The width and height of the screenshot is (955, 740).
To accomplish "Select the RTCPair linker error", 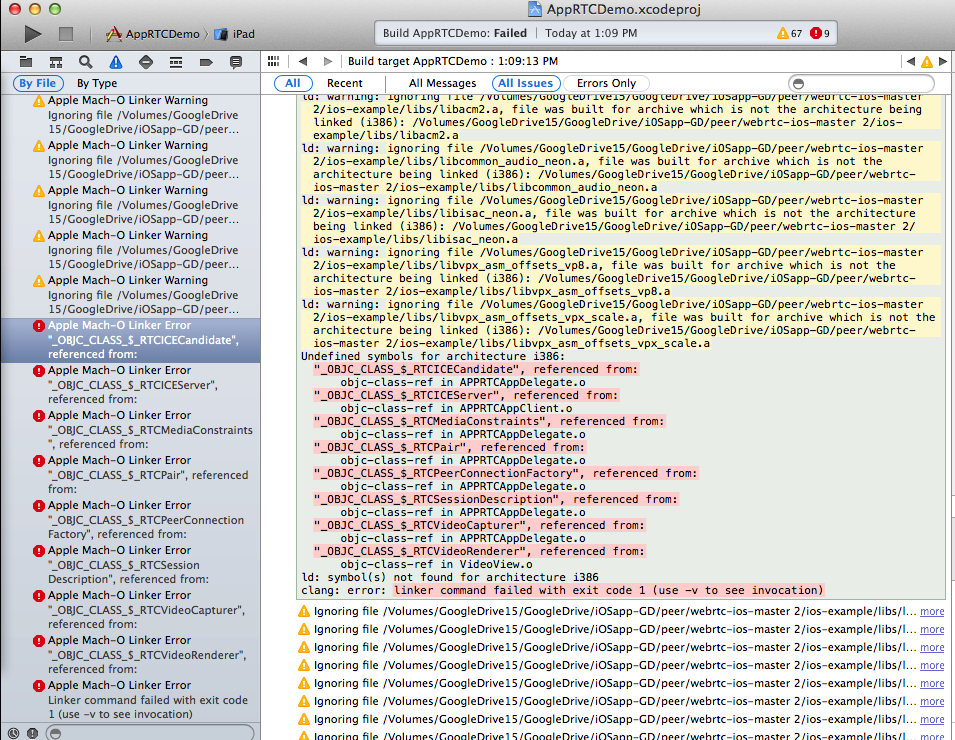I will click(130, 475).
